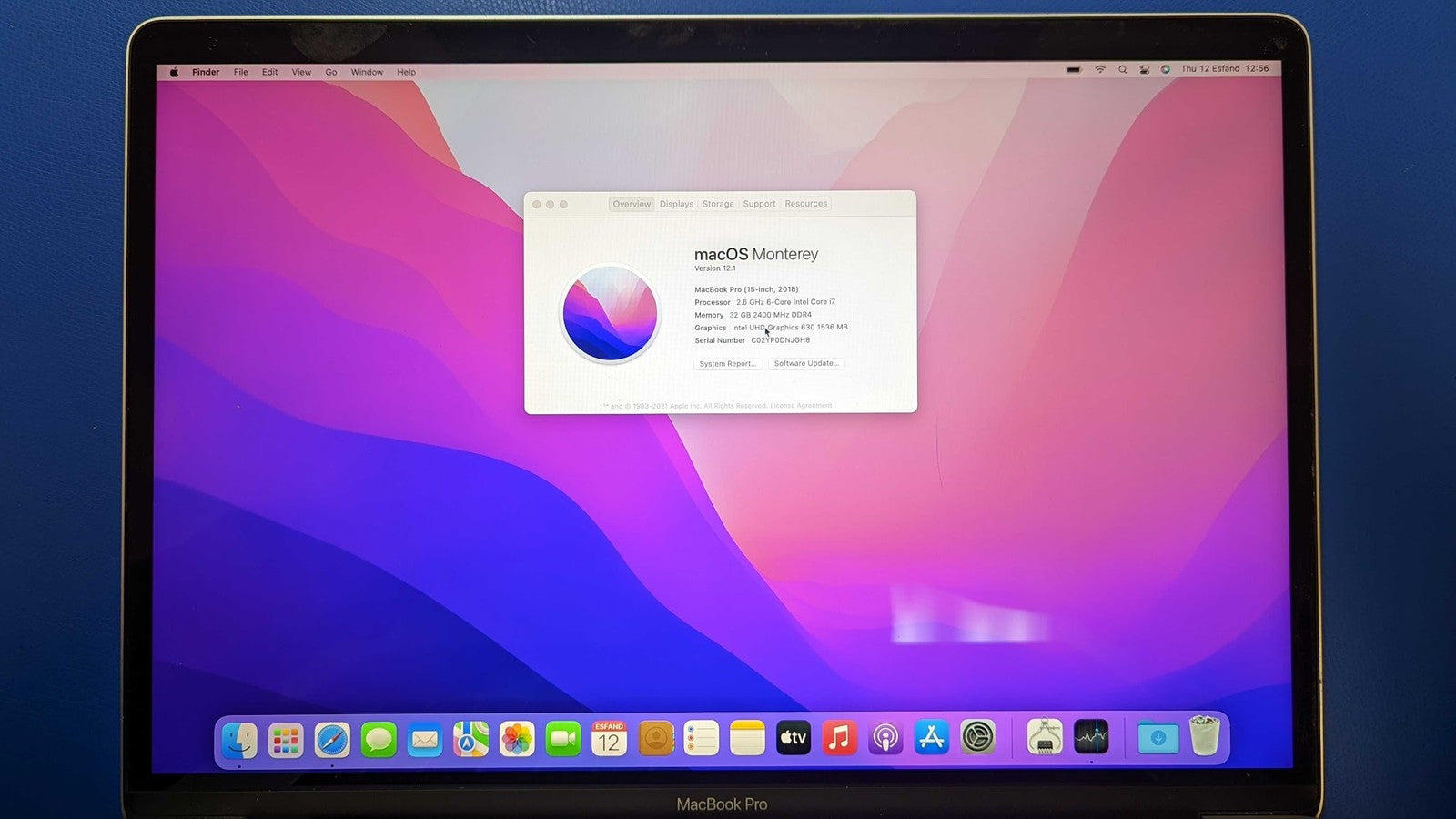Open the Help menu
The height and width of the screenshot is (819, 1456).
[x=407, y=72]
